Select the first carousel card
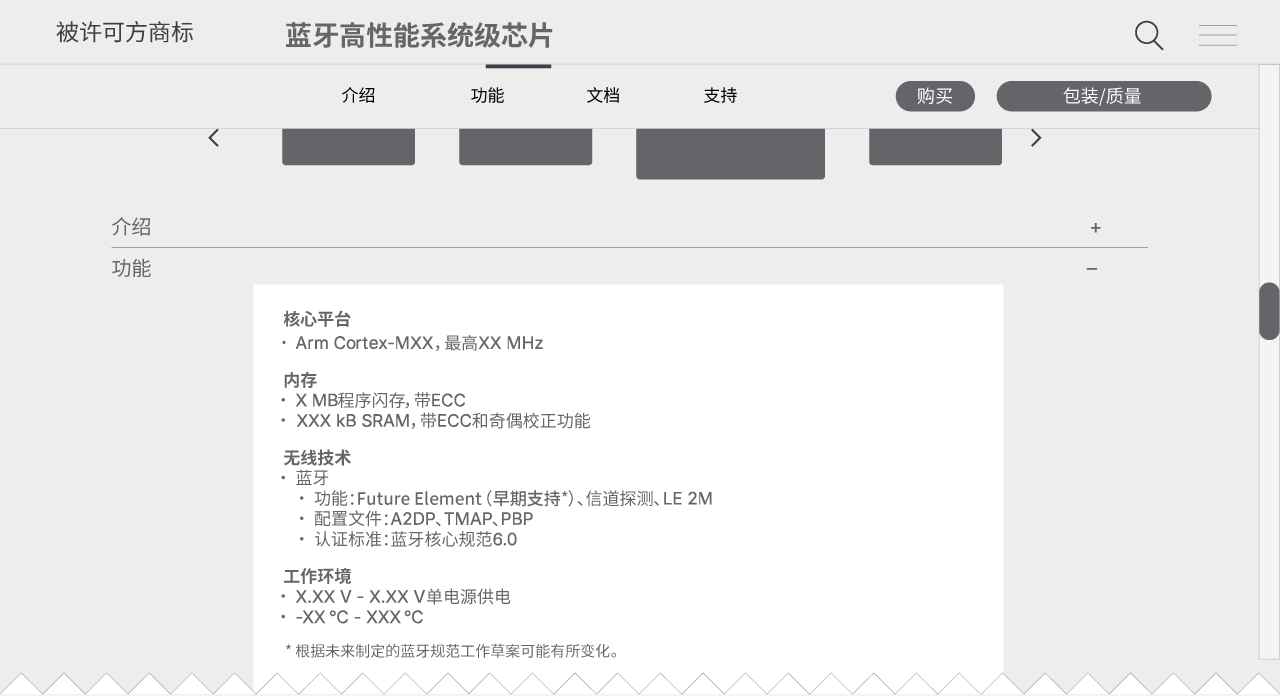This screenshot has height=696, width=1280. click(x=348, y=146)
